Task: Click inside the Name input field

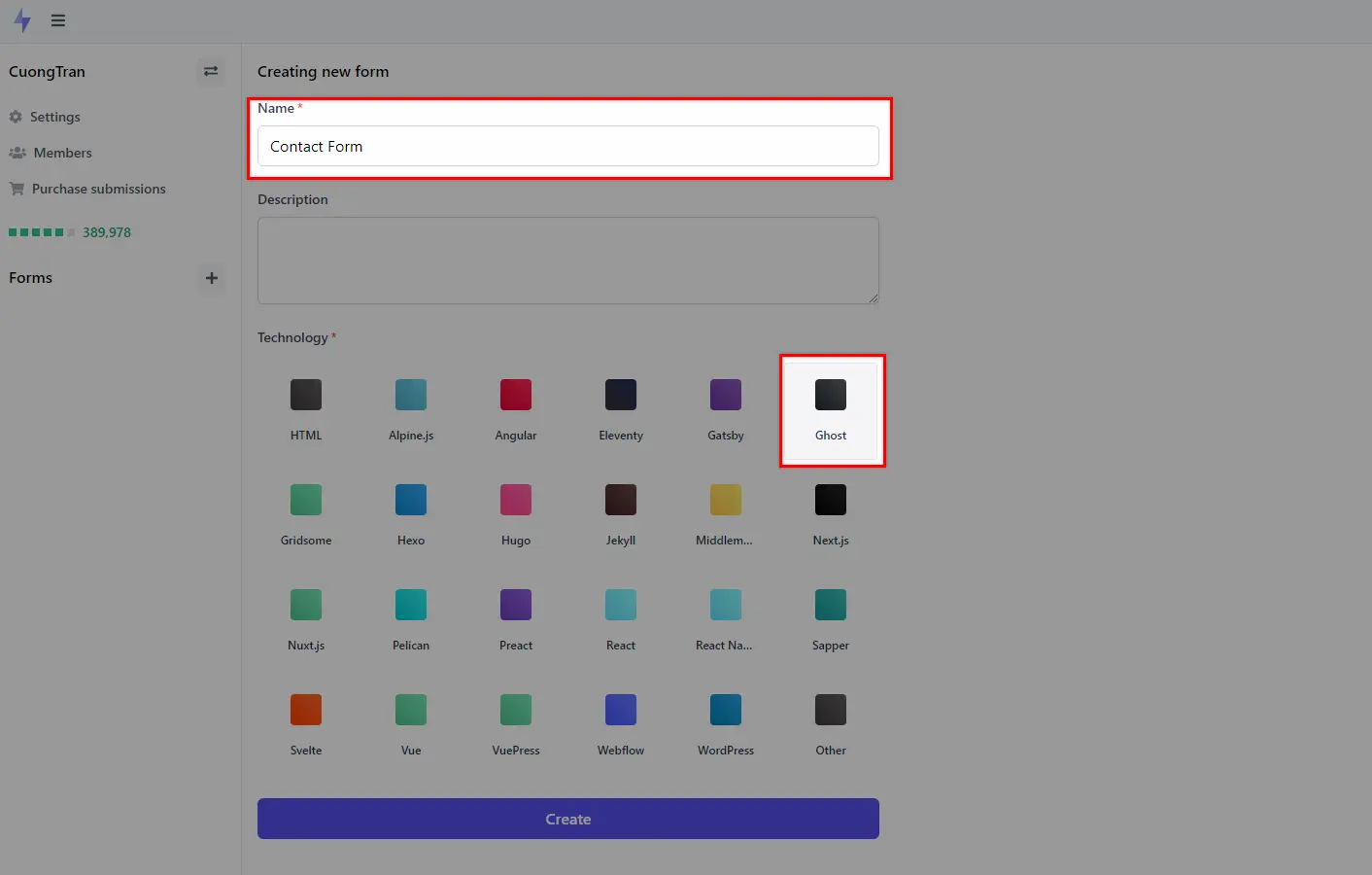Action: [567, 146]
